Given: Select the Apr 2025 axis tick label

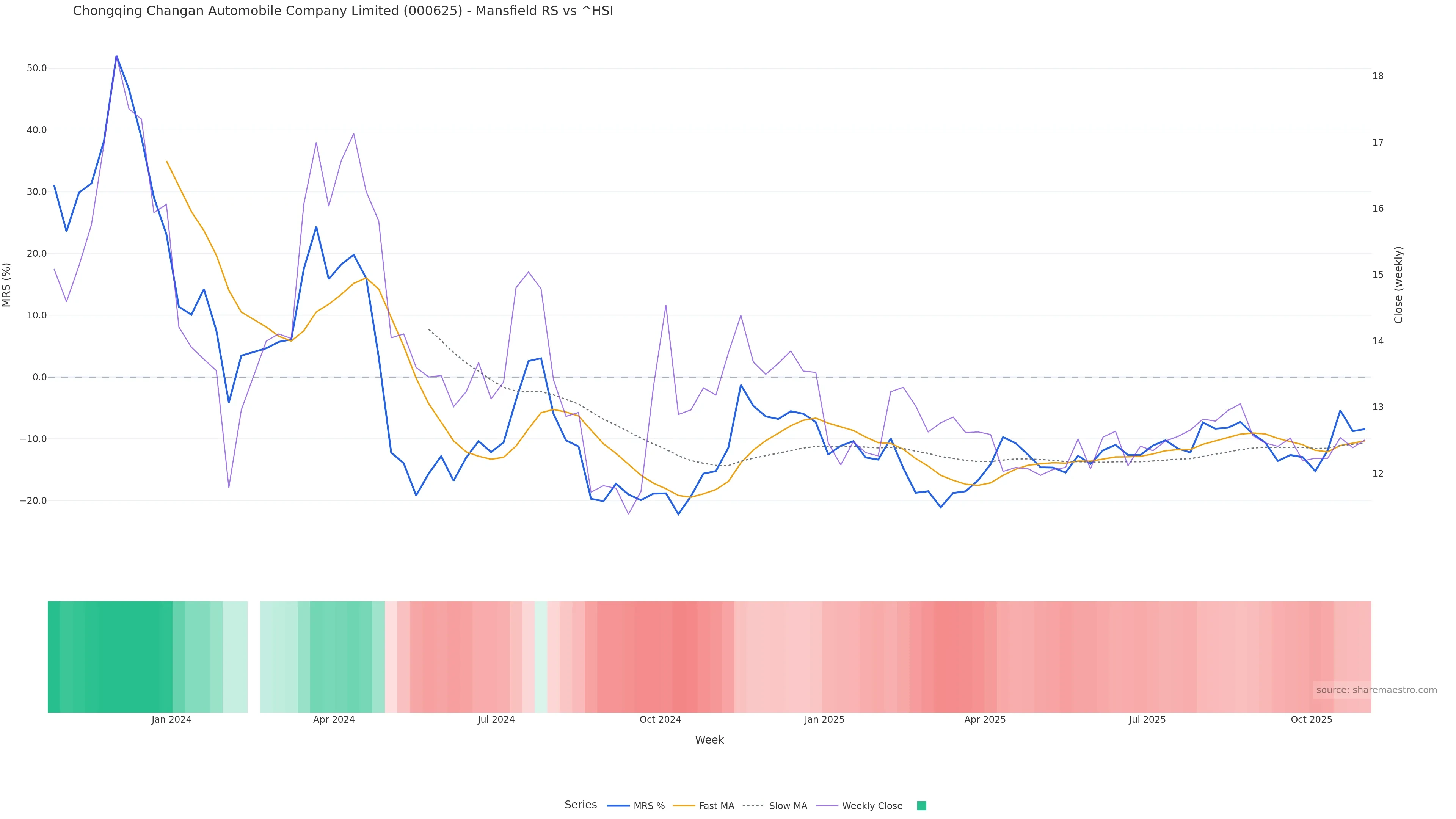Looking at the screenshot, I should pos(985,720).
